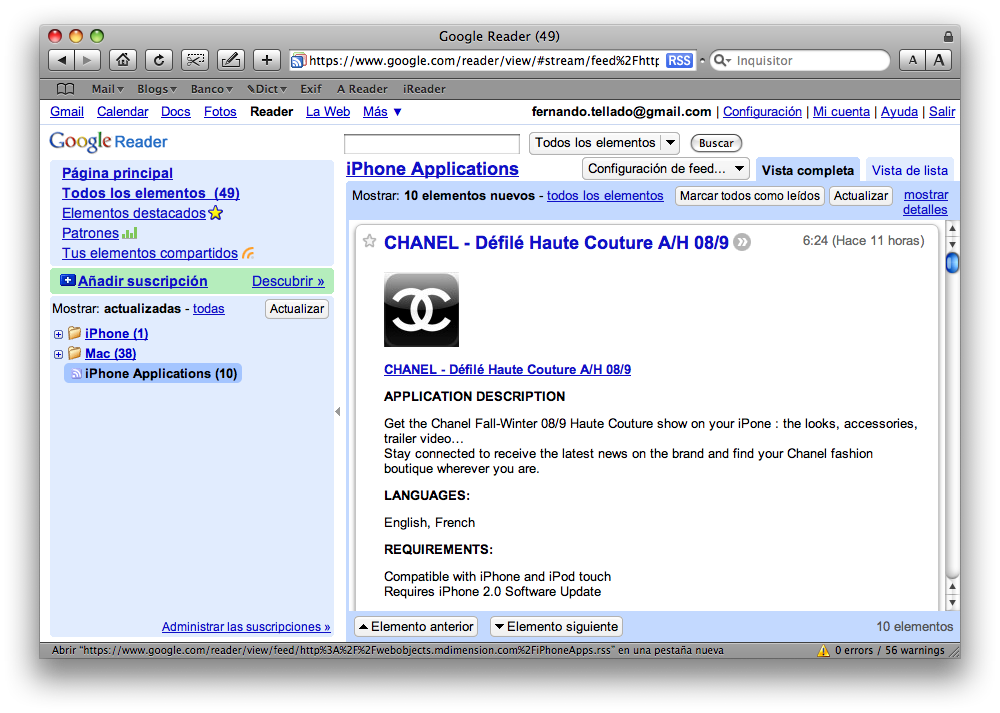This screenshot has height=713, width=1000.
Task: Go forward with the browser forward arrow
Action: (87, 61)
